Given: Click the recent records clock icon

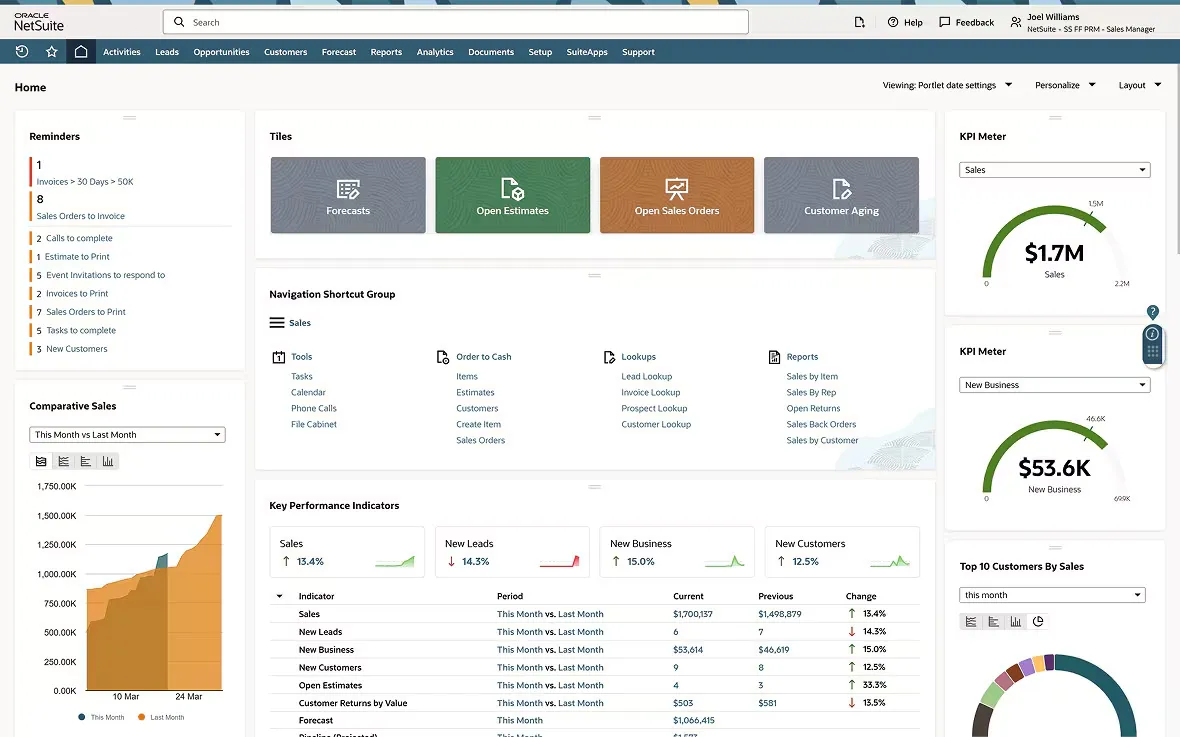Looking at the screenshot, I should tap(21, 51).
